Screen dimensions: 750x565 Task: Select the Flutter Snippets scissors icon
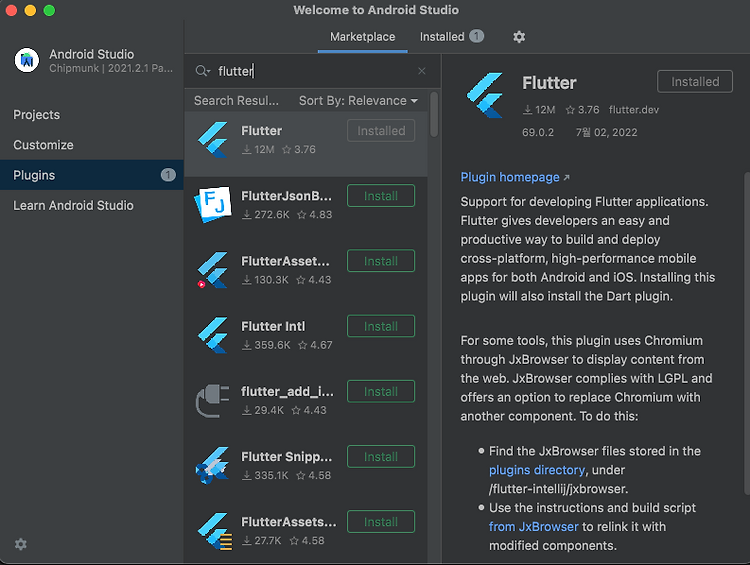point(213,465)
